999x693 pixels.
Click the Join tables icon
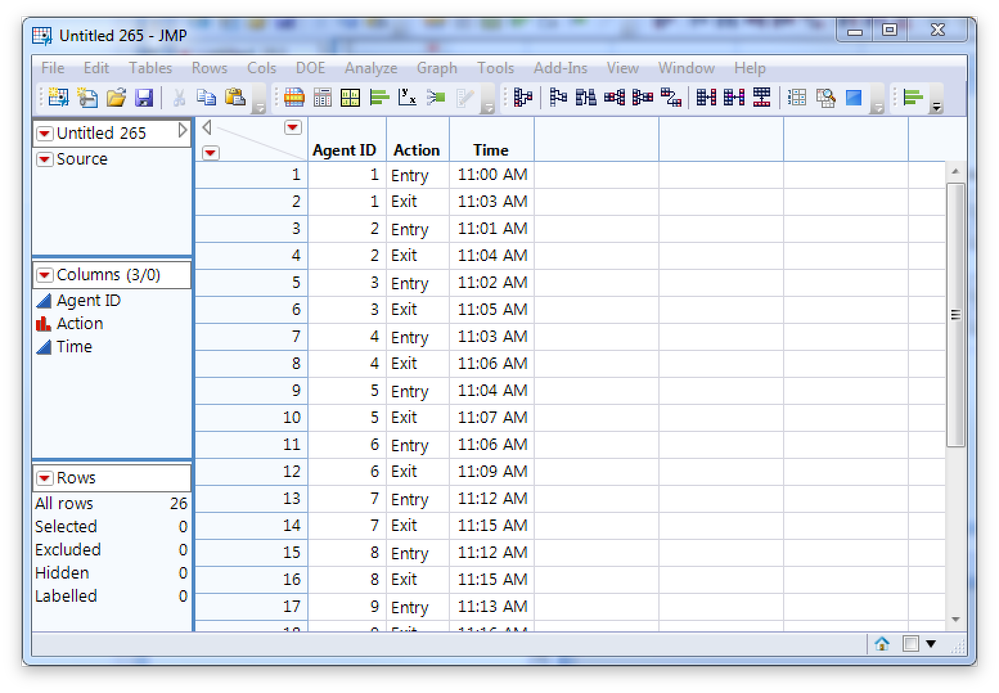click(706, 97)
